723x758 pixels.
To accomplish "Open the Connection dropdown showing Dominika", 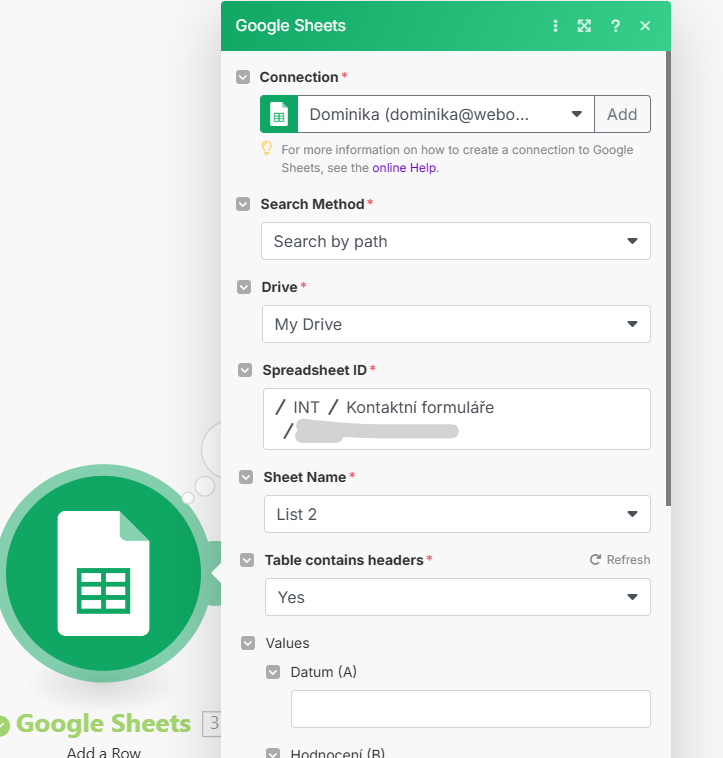I will (446, 114).
